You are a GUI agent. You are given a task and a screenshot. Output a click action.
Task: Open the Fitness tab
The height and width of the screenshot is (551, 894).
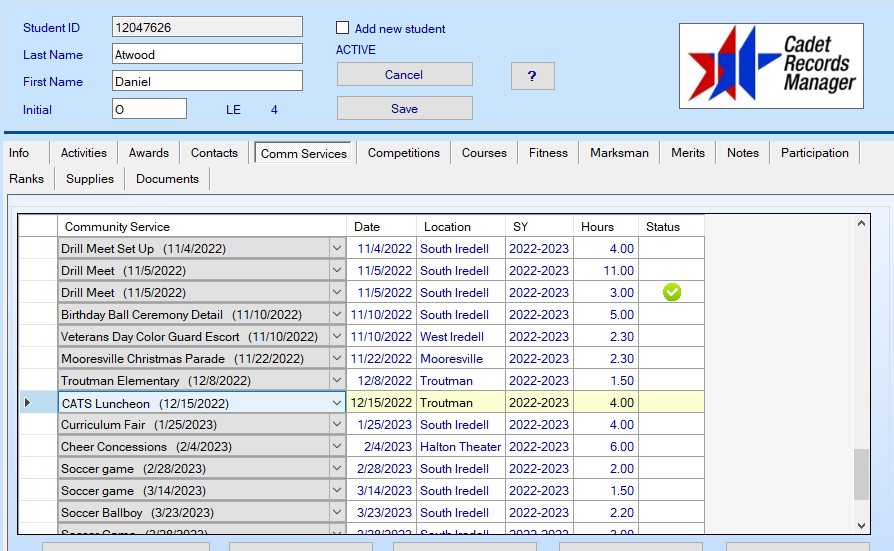548,153
